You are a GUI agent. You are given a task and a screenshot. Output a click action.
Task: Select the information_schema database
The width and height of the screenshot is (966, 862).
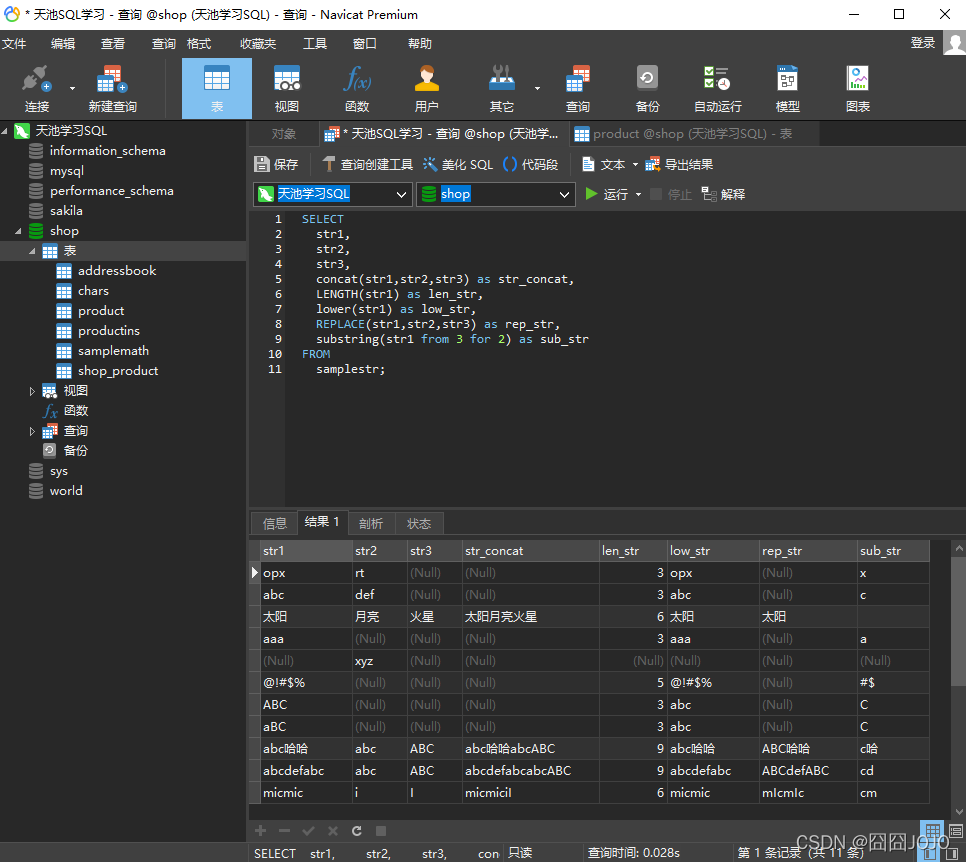click(x=107, y=151)
